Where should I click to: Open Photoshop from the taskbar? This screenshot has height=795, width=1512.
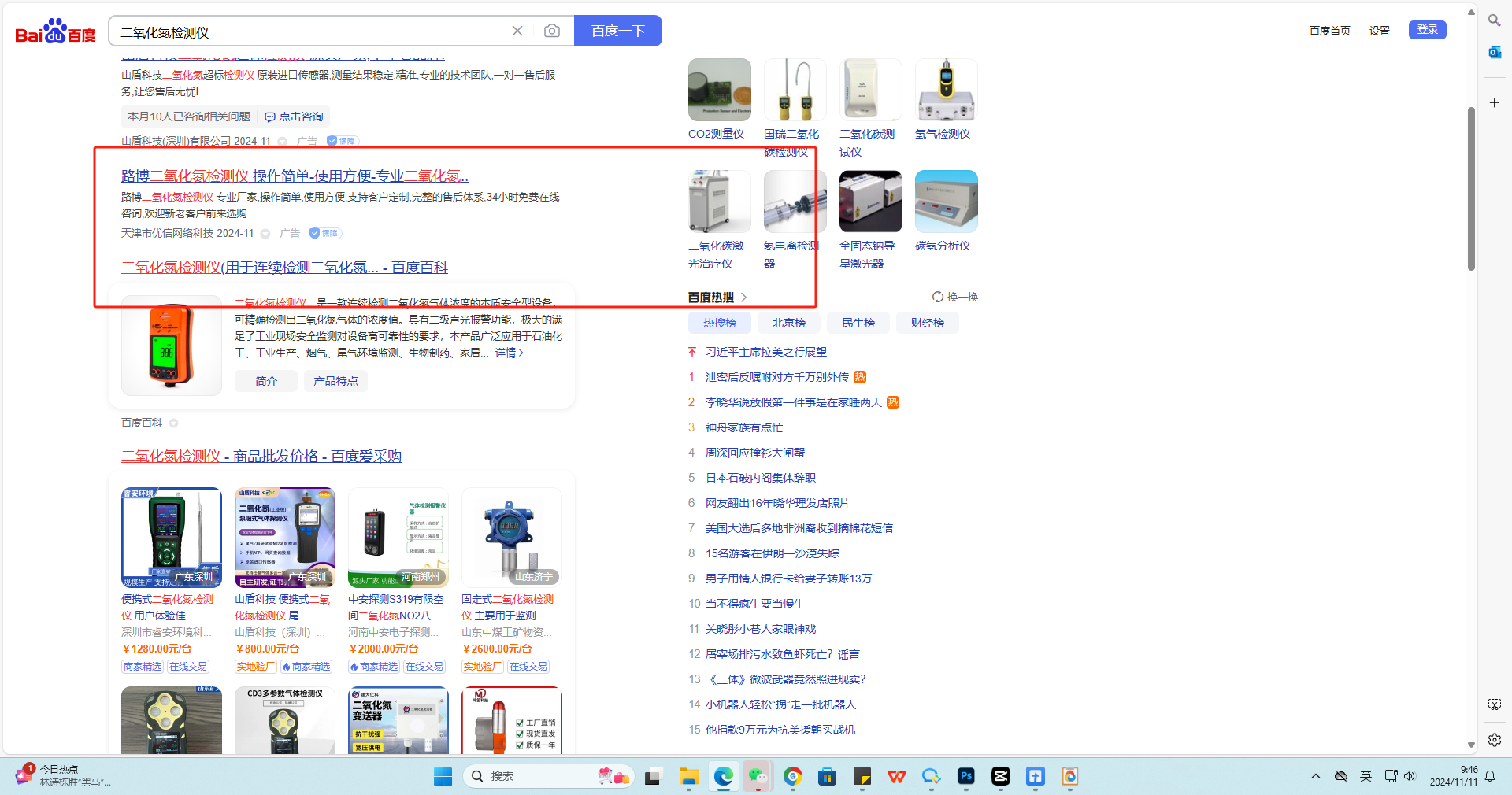[965, 776]
